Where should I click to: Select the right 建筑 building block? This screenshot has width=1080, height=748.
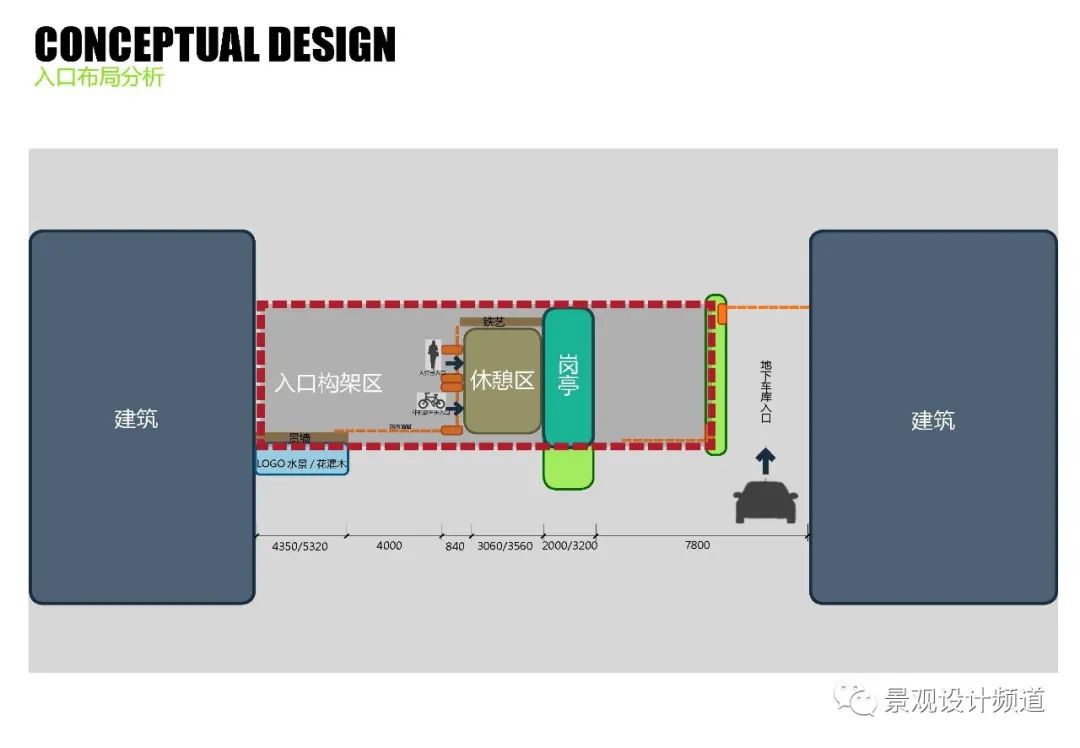point(932,417)
